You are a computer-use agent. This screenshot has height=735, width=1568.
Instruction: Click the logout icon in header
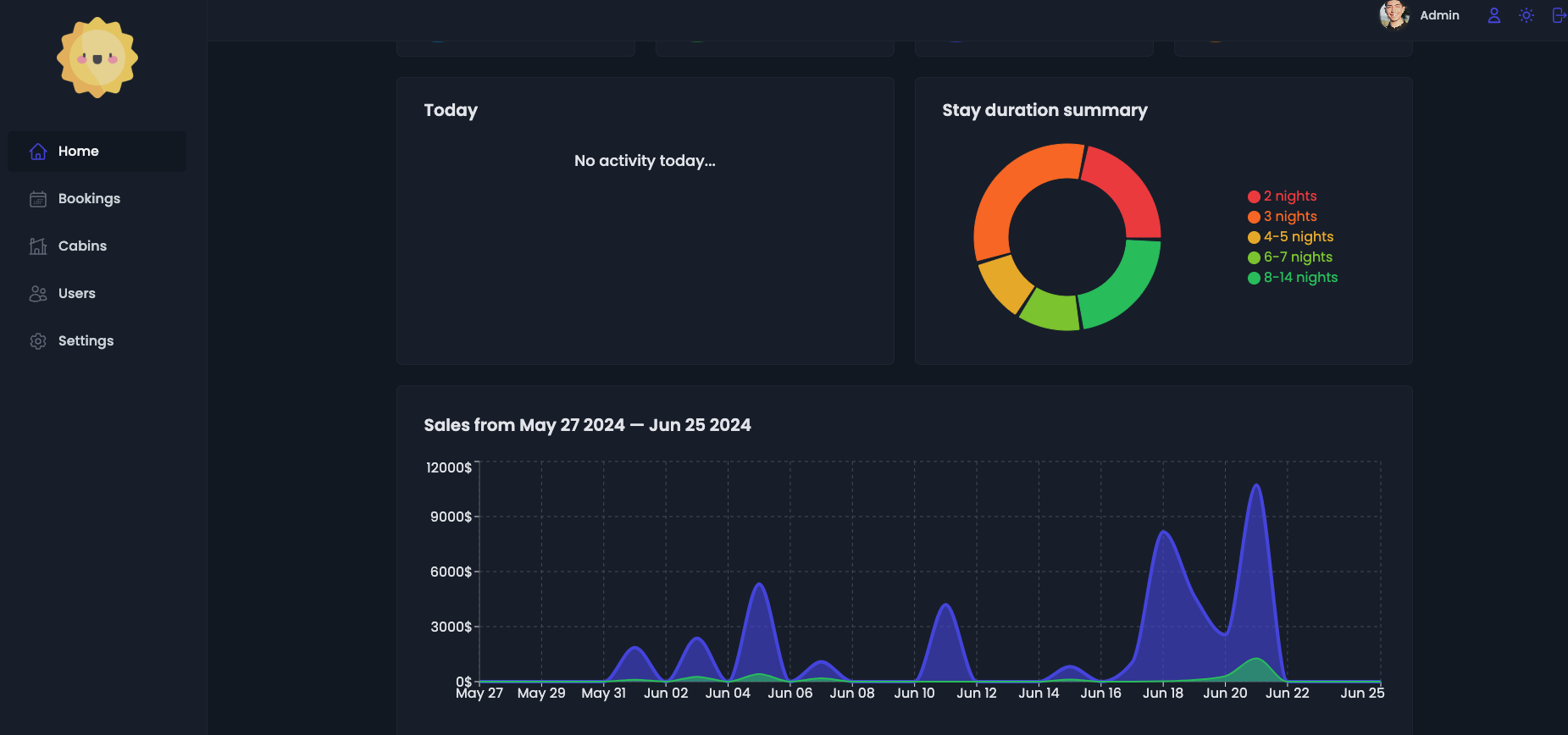(1558, 15)
